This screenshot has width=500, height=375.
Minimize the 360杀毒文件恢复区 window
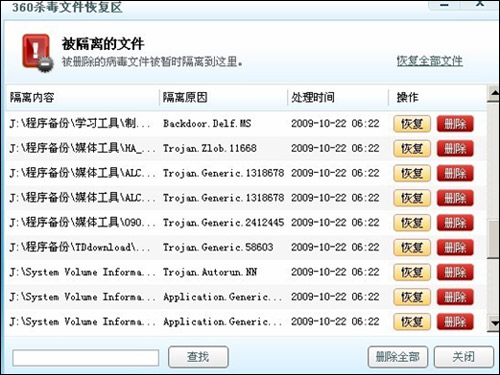point(445,5)
